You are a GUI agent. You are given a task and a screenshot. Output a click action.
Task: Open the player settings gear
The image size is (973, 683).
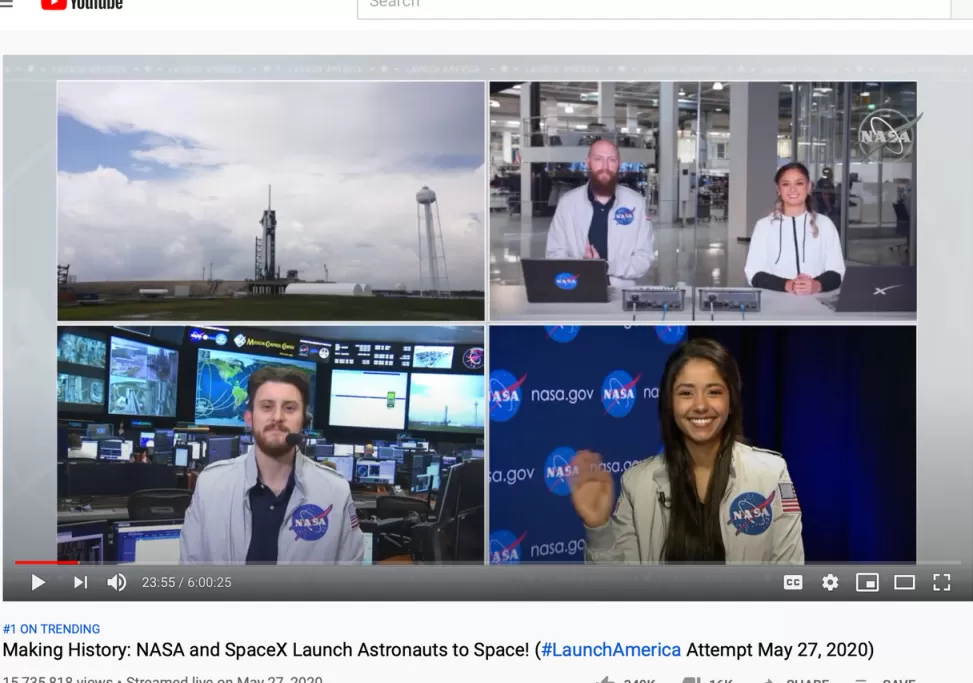[830, 583]
